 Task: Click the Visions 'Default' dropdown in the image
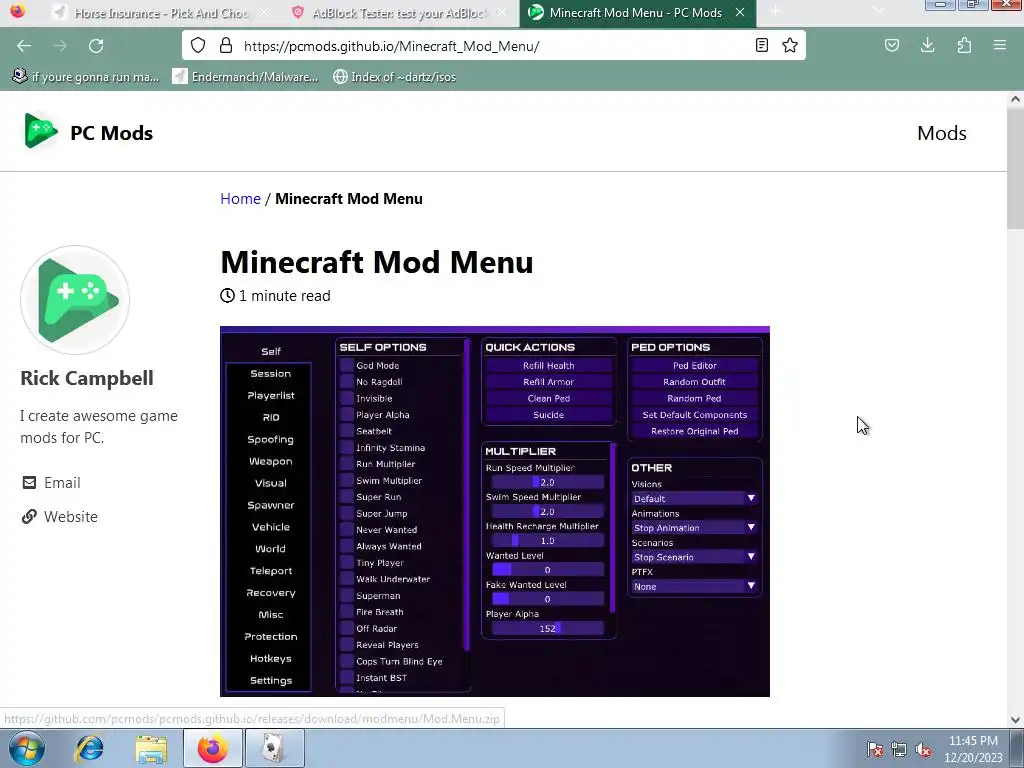pos(694,498)
